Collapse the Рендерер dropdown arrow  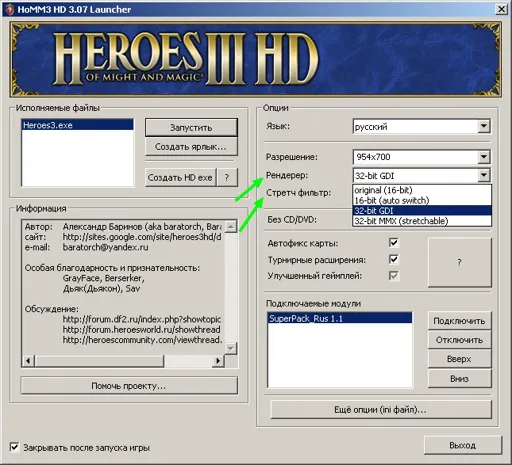pyautogui.click(x=484, y=175)
